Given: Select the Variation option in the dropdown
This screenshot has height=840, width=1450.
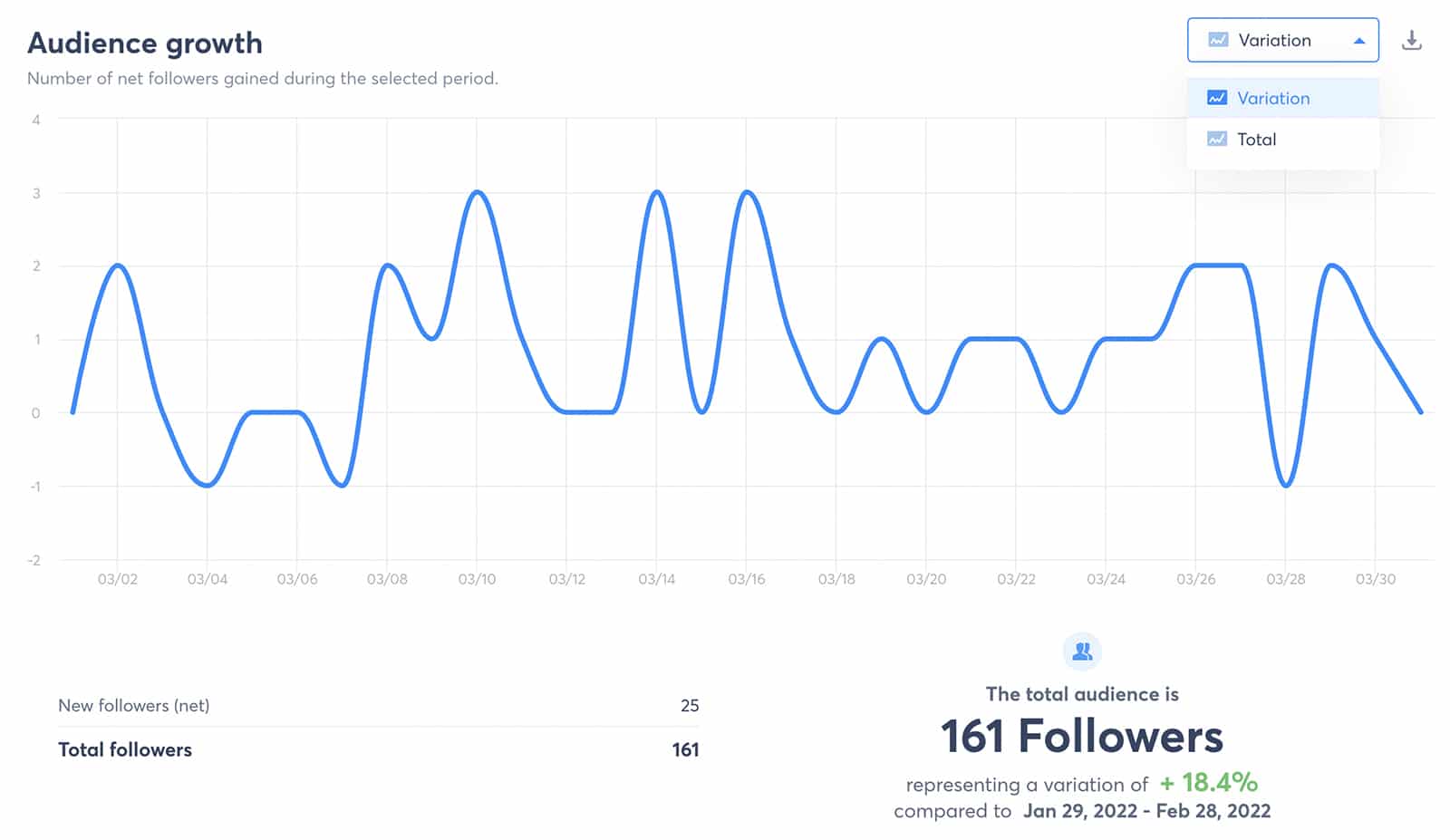Looking at the screenshot, I should 1272,98.
